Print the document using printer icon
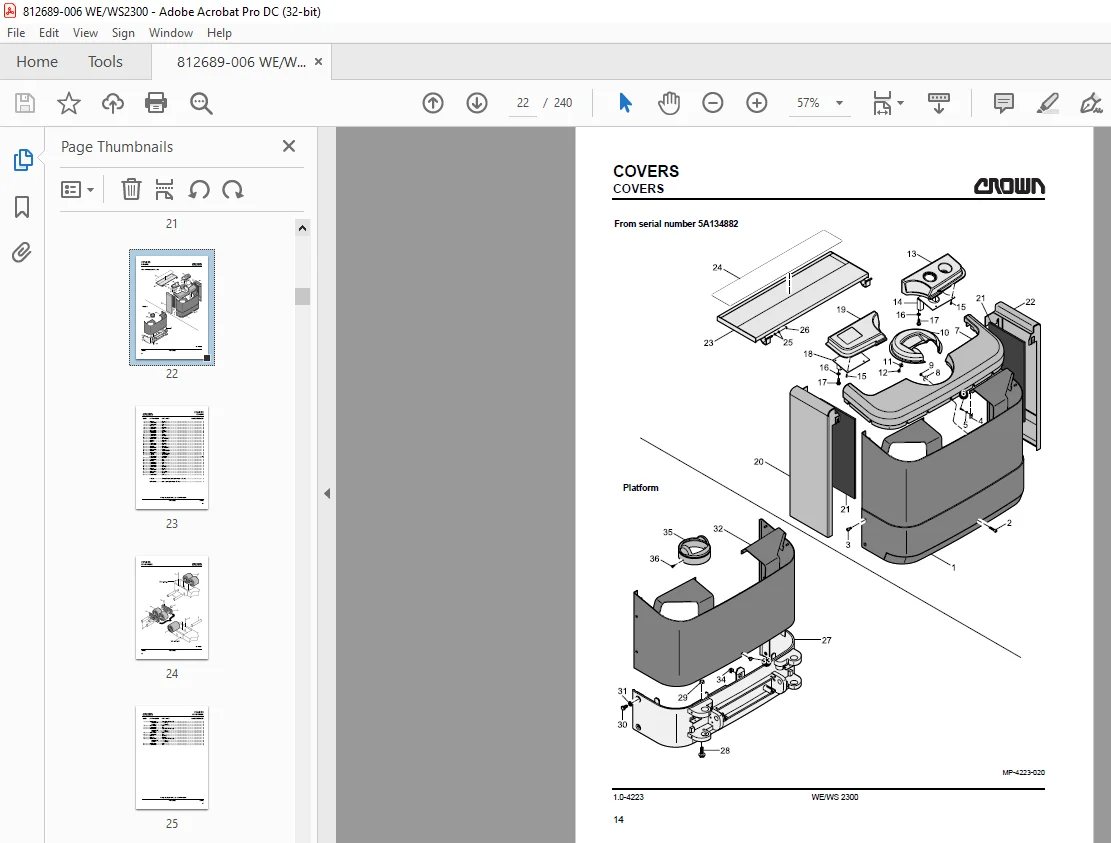 coord(156,103)
